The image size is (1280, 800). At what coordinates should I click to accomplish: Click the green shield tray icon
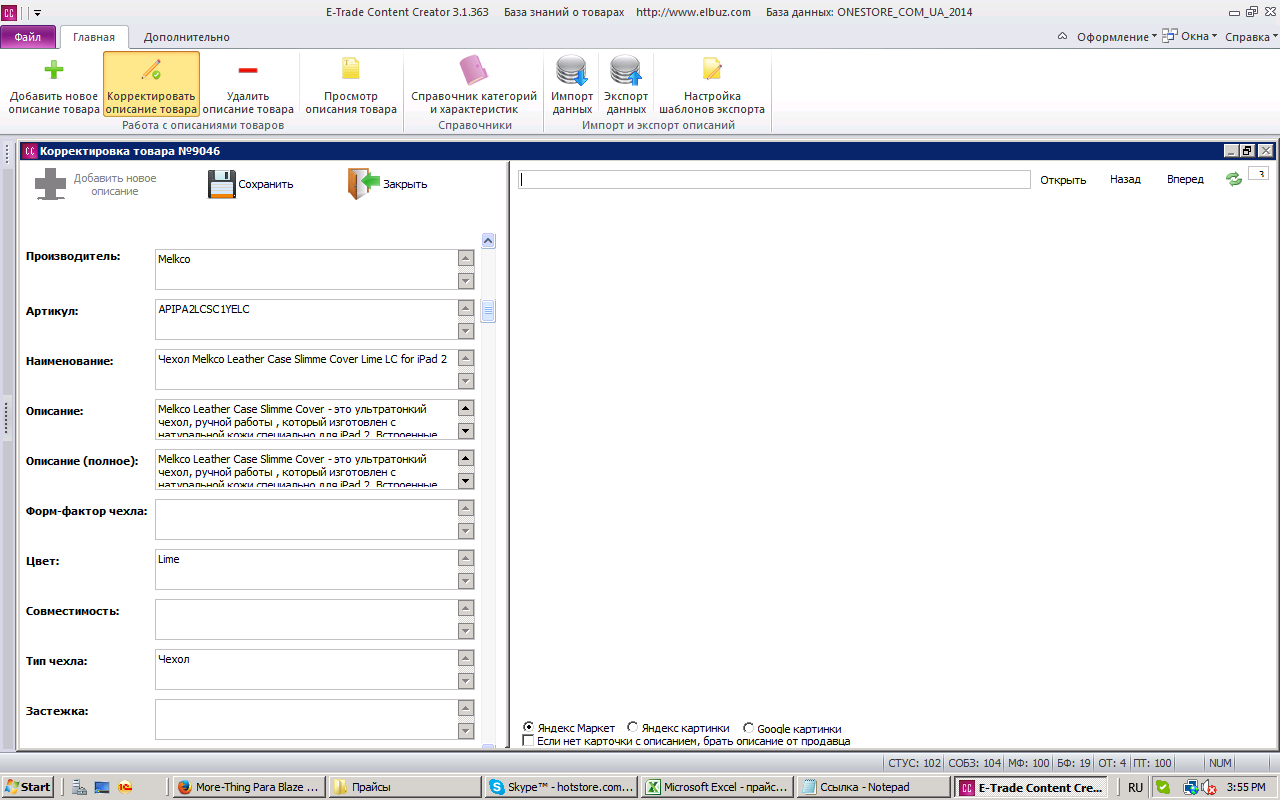coord(1162,787)
